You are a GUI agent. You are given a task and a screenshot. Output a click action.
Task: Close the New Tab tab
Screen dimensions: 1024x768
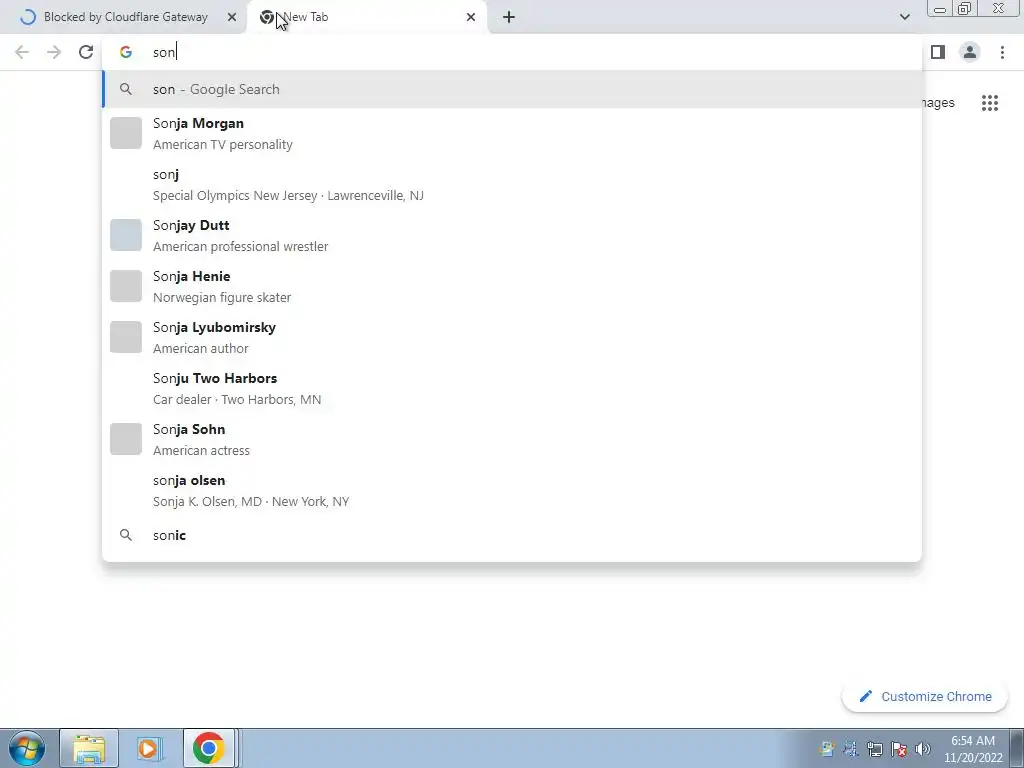pyautogui.click(x=471, y=17)
